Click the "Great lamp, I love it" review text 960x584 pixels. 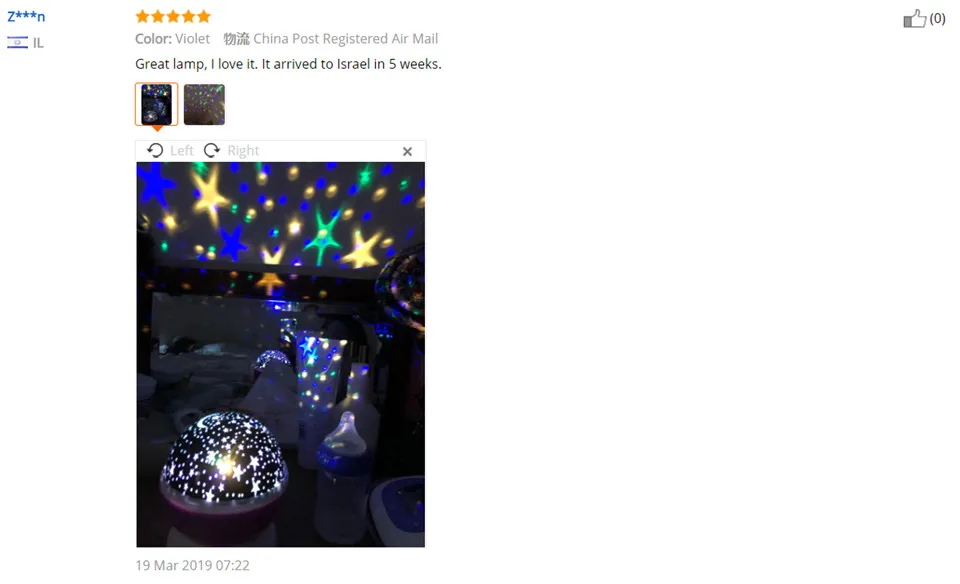coord(196,64)
